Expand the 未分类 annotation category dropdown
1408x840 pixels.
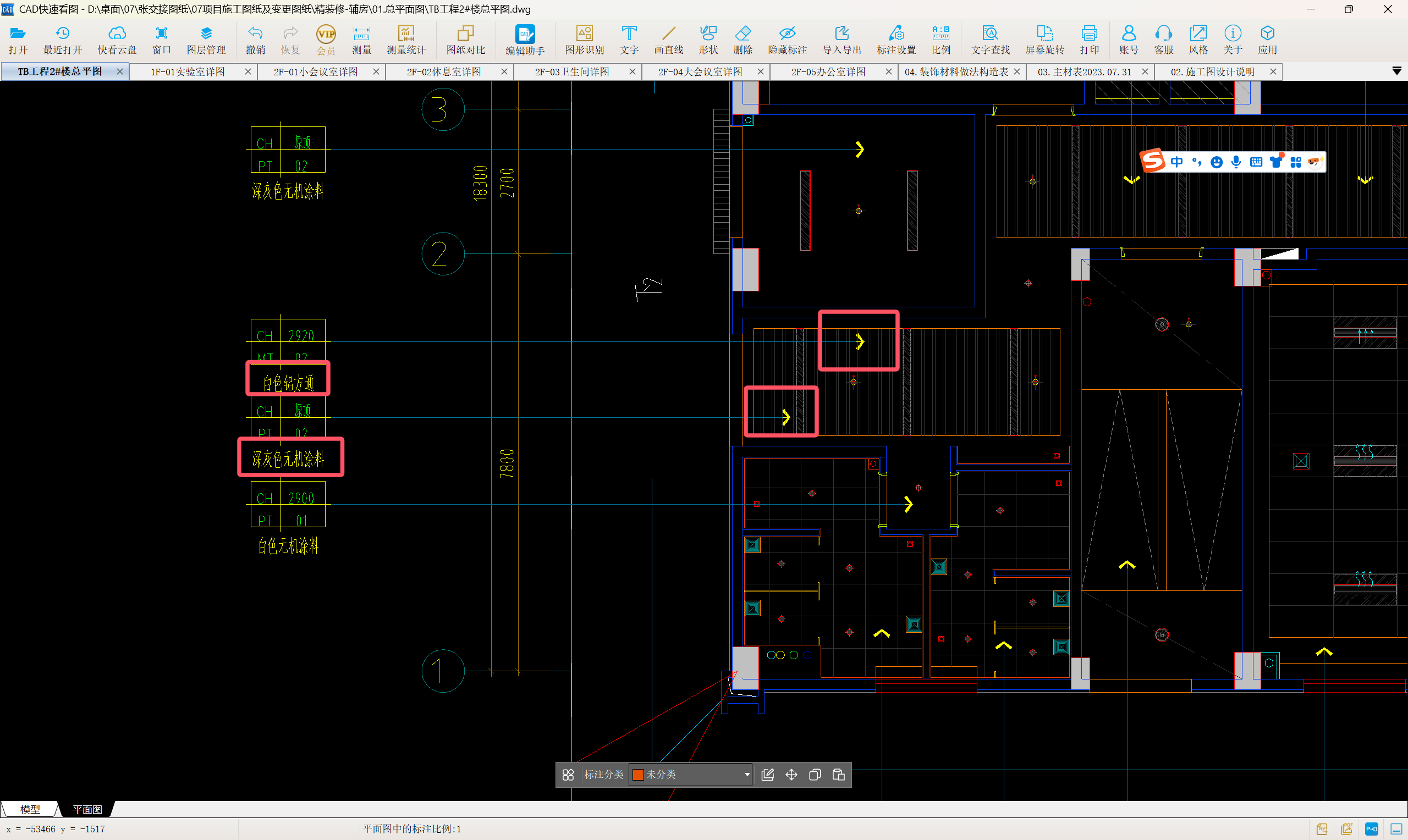coord(747,775)
